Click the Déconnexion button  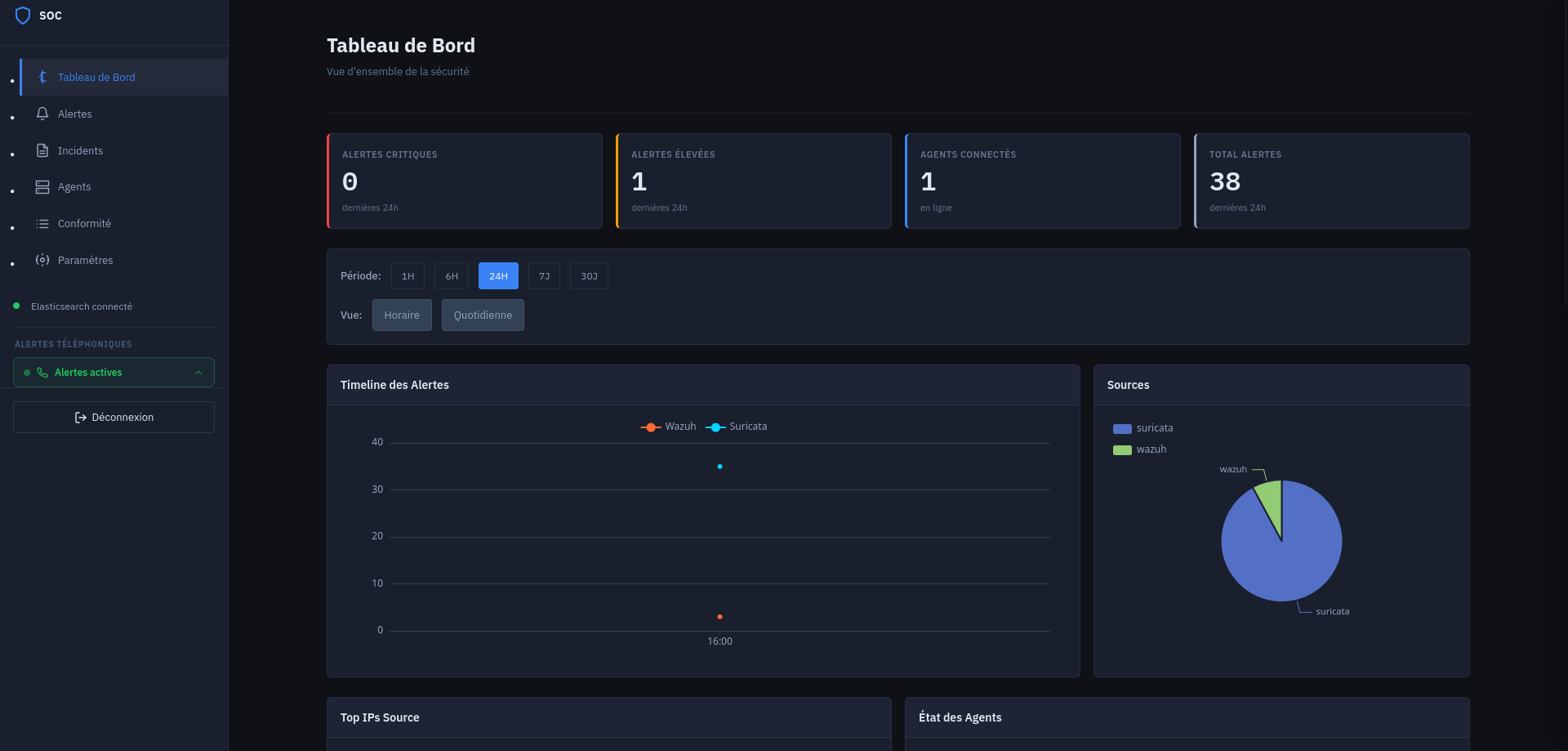point(114,417)
